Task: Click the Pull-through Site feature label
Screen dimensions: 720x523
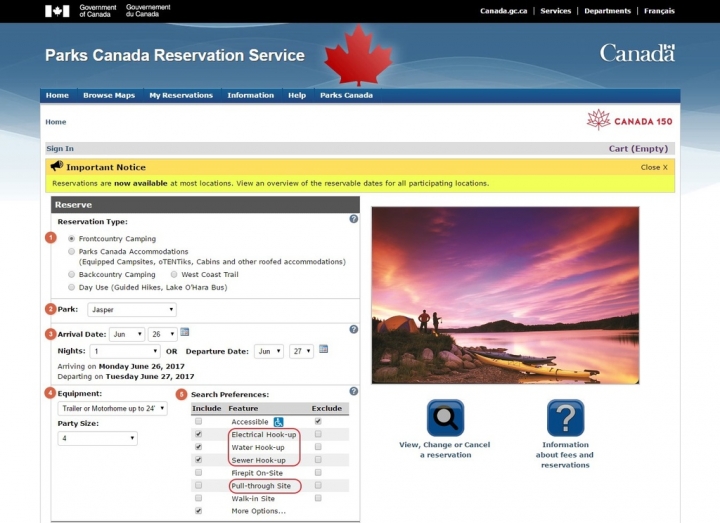Action: tap(261, 486)
